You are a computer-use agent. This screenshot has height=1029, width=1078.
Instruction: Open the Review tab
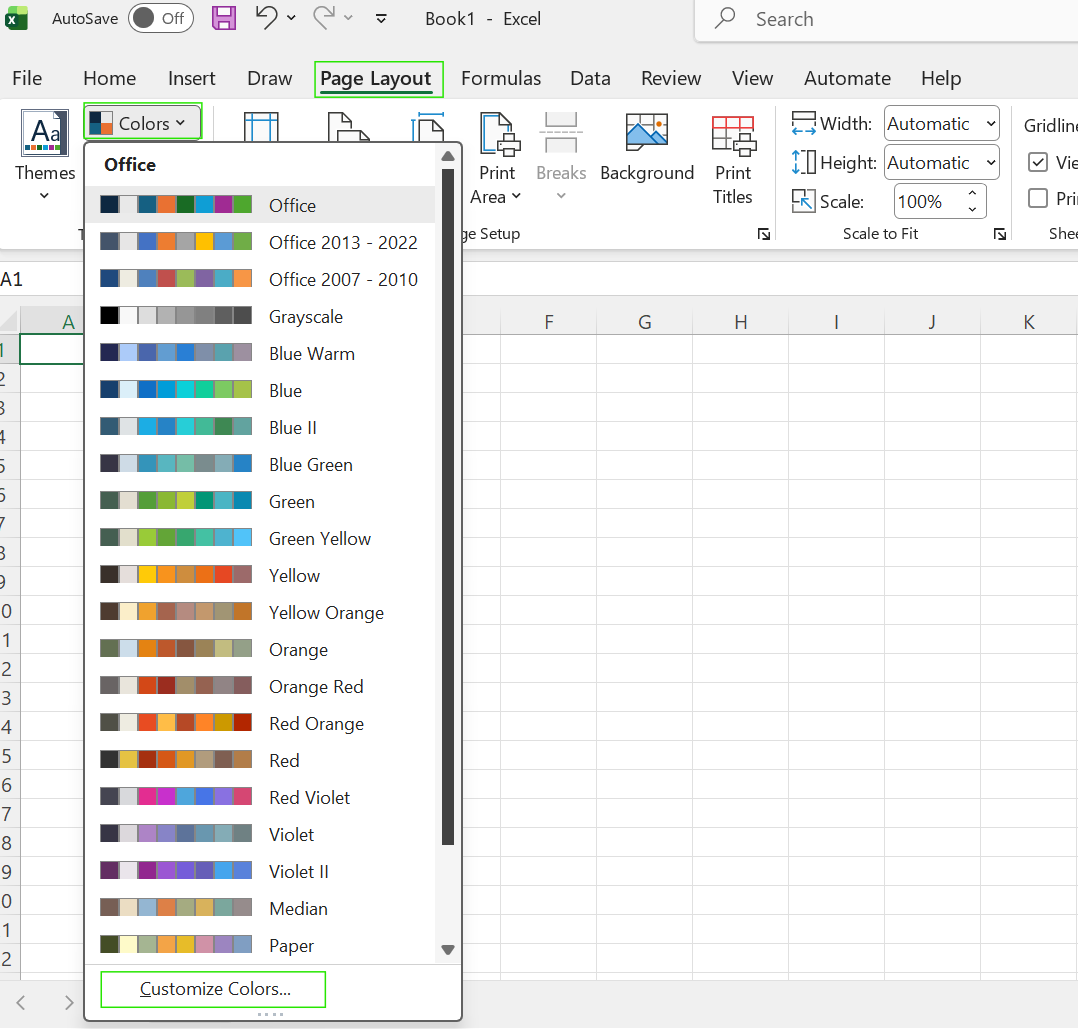click(670, 78)
